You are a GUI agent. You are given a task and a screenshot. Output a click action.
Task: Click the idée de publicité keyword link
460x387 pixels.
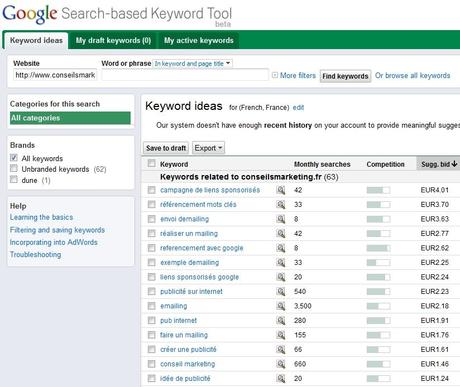tap(185, 378)
